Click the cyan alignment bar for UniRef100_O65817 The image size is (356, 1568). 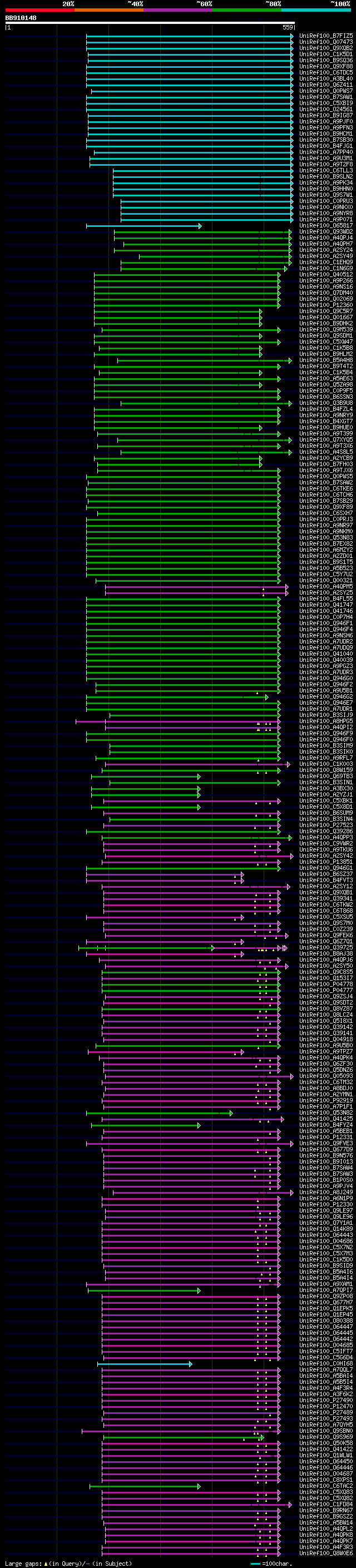click(x=144, y=226)
